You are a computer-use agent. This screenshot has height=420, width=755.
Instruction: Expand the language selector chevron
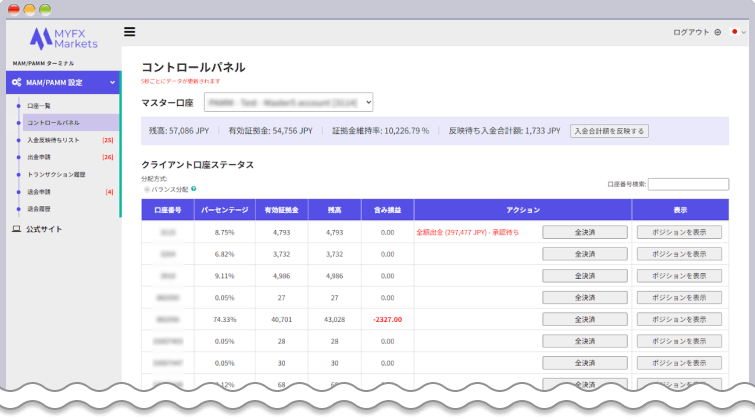743,32
